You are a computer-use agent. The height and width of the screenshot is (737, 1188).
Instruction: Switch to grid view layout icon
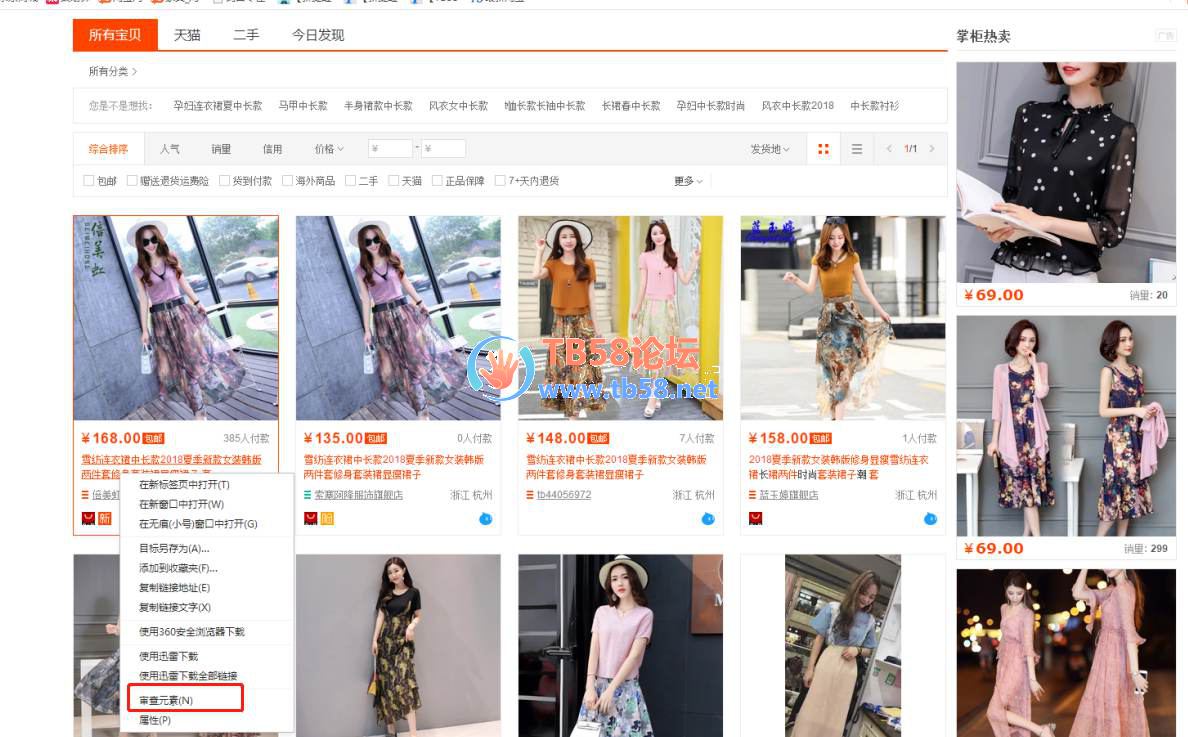823,149
